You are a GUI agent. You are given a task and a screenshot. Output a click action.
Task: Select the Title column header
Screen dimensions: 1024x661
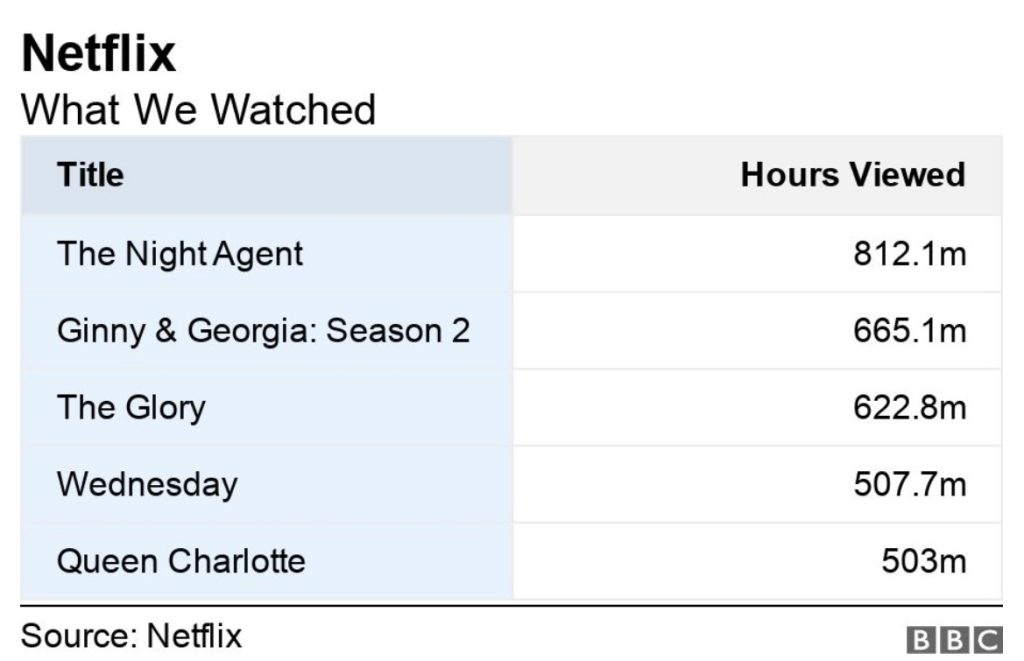coord(266,175)
